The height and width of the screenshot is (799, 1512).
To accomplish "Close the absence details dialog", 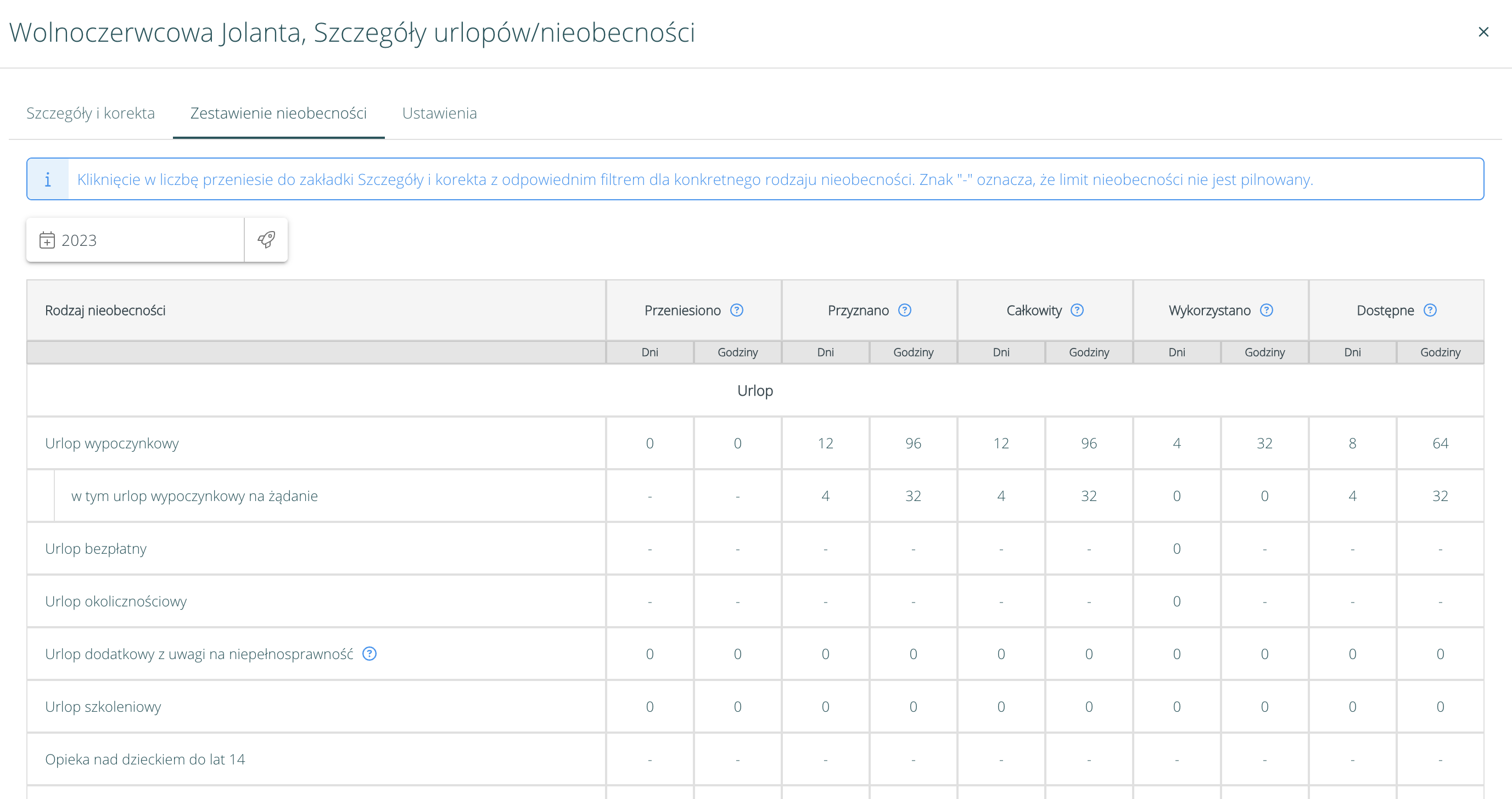I will tap(1483, 32).
